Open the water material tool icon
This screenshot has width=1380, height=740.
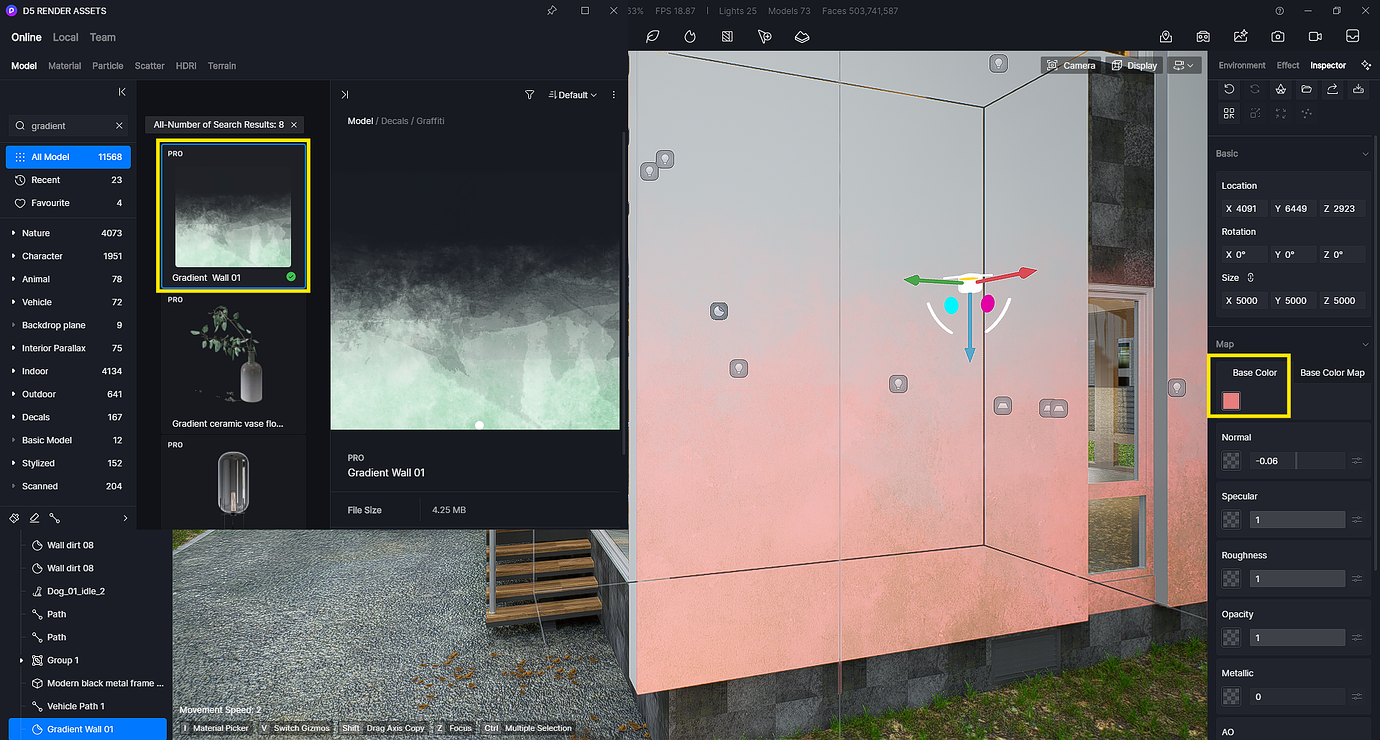[690, 37]
